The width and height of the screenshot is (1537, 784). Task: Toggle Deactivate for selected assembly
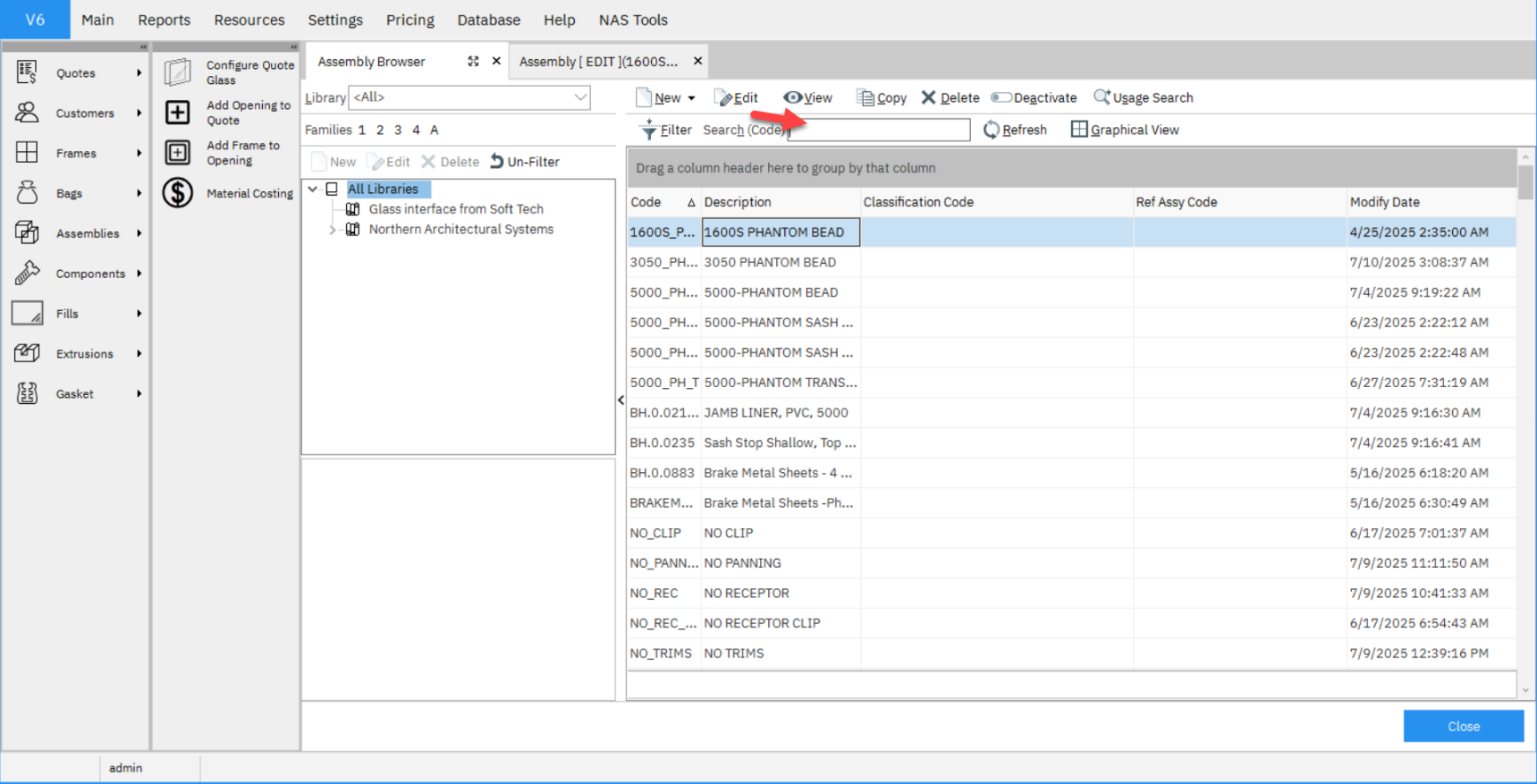[1034, 97]
